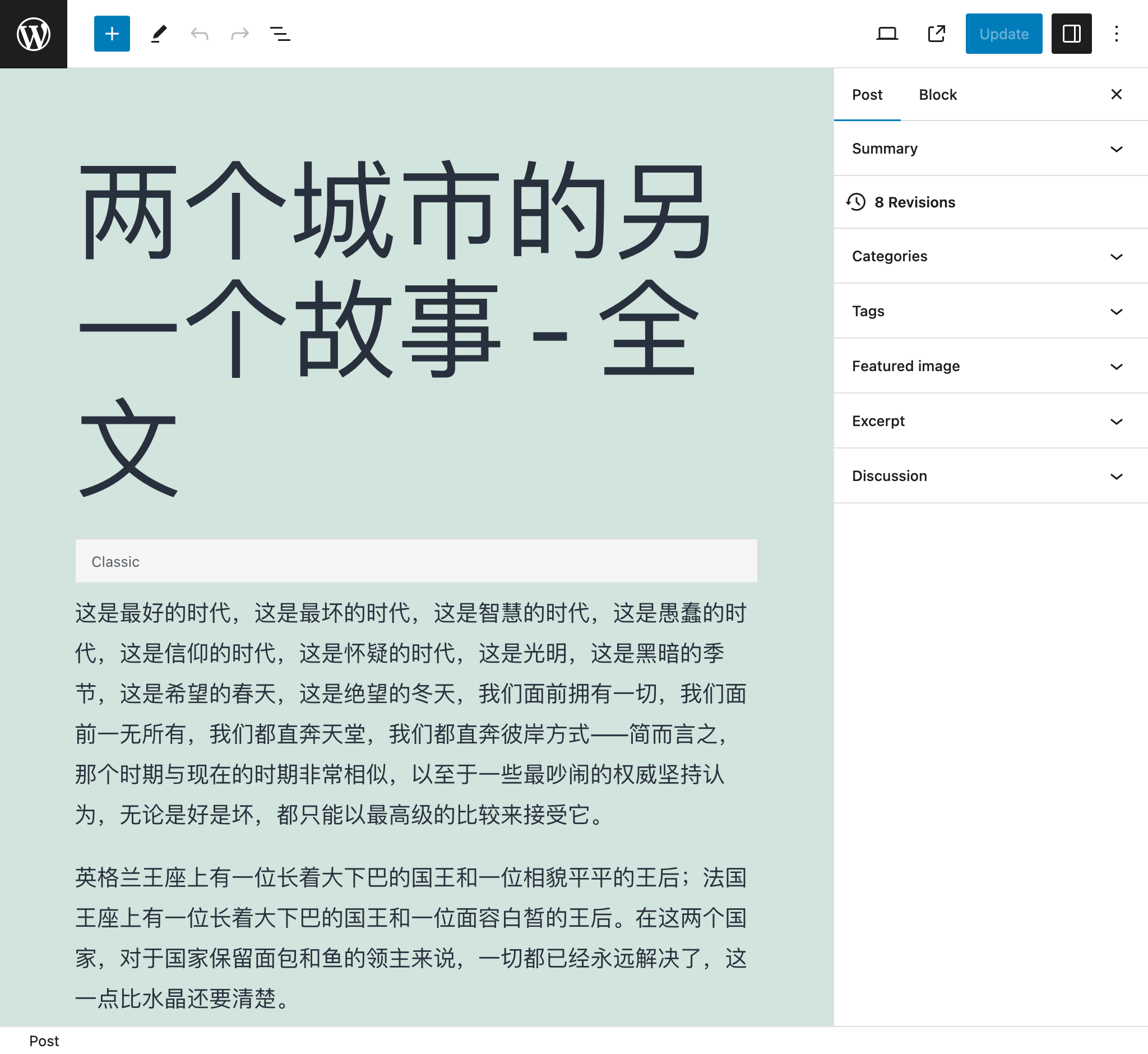1148x1054 pixels.
Task: Switch to the Post tab
Action: (867, 95)
